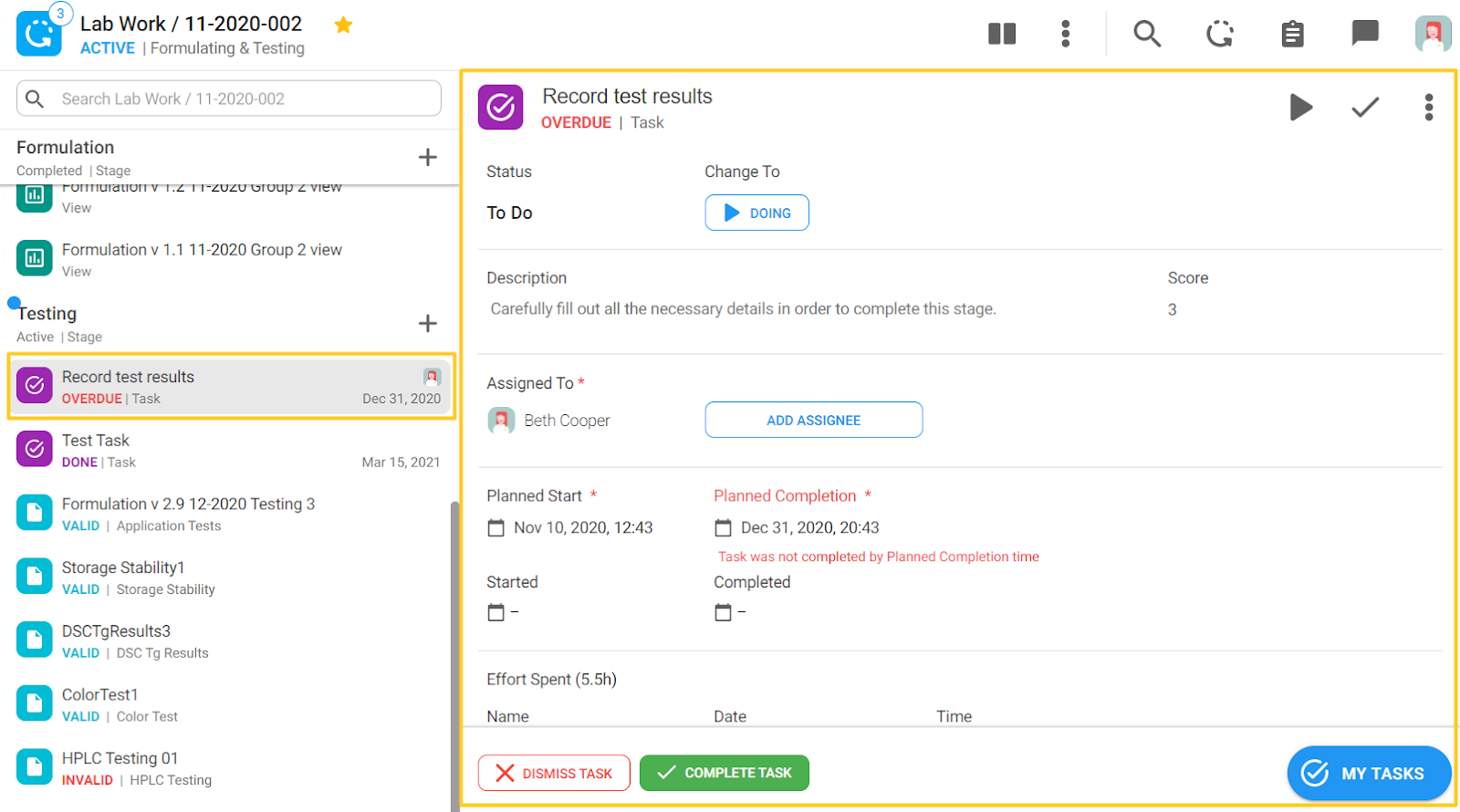This screenshot has width=1460, height=812.
Task: Click the left list scrollbar
Action: [454, 655]
